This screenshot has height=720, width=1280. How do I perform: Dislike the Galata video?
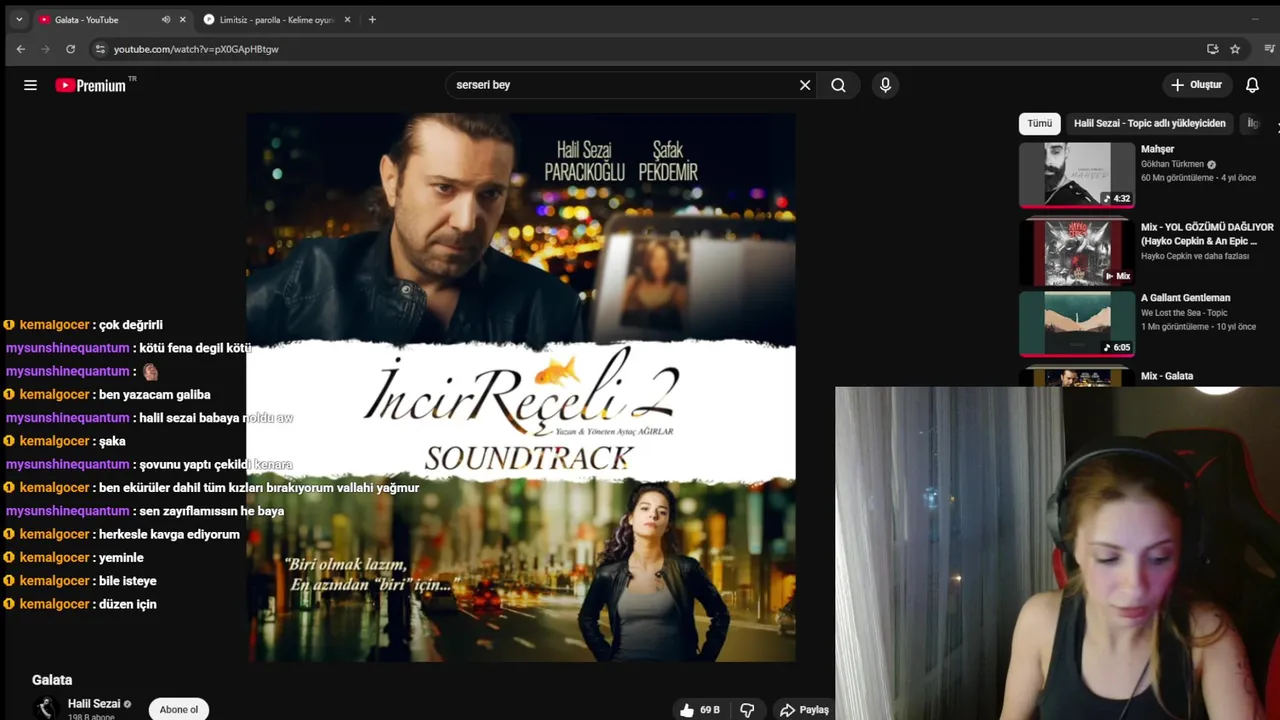[x=747, y=709]
